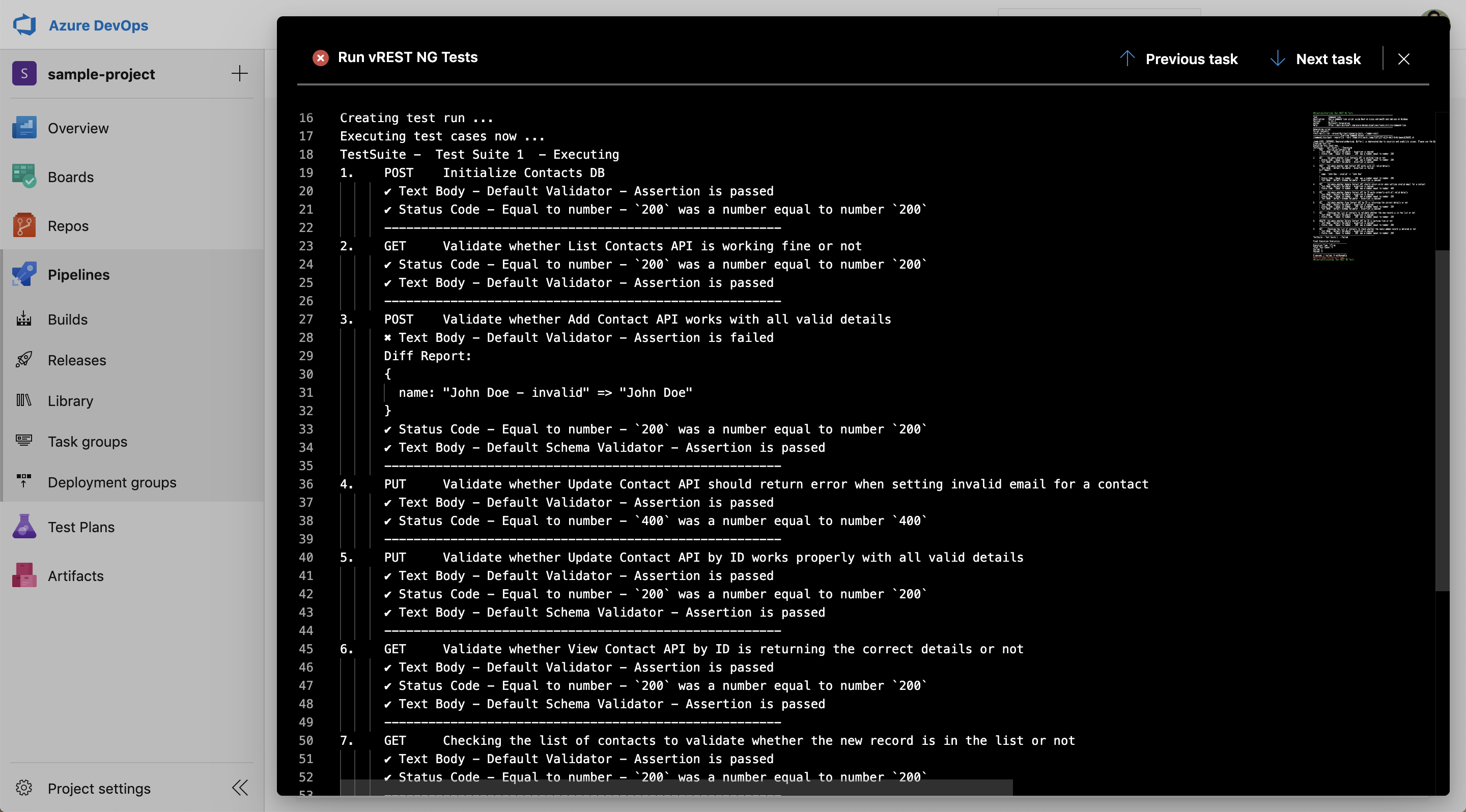Viewport: 1466px width, 812px height.
Task: Close the log panel with X
Action: [1404, 59]
